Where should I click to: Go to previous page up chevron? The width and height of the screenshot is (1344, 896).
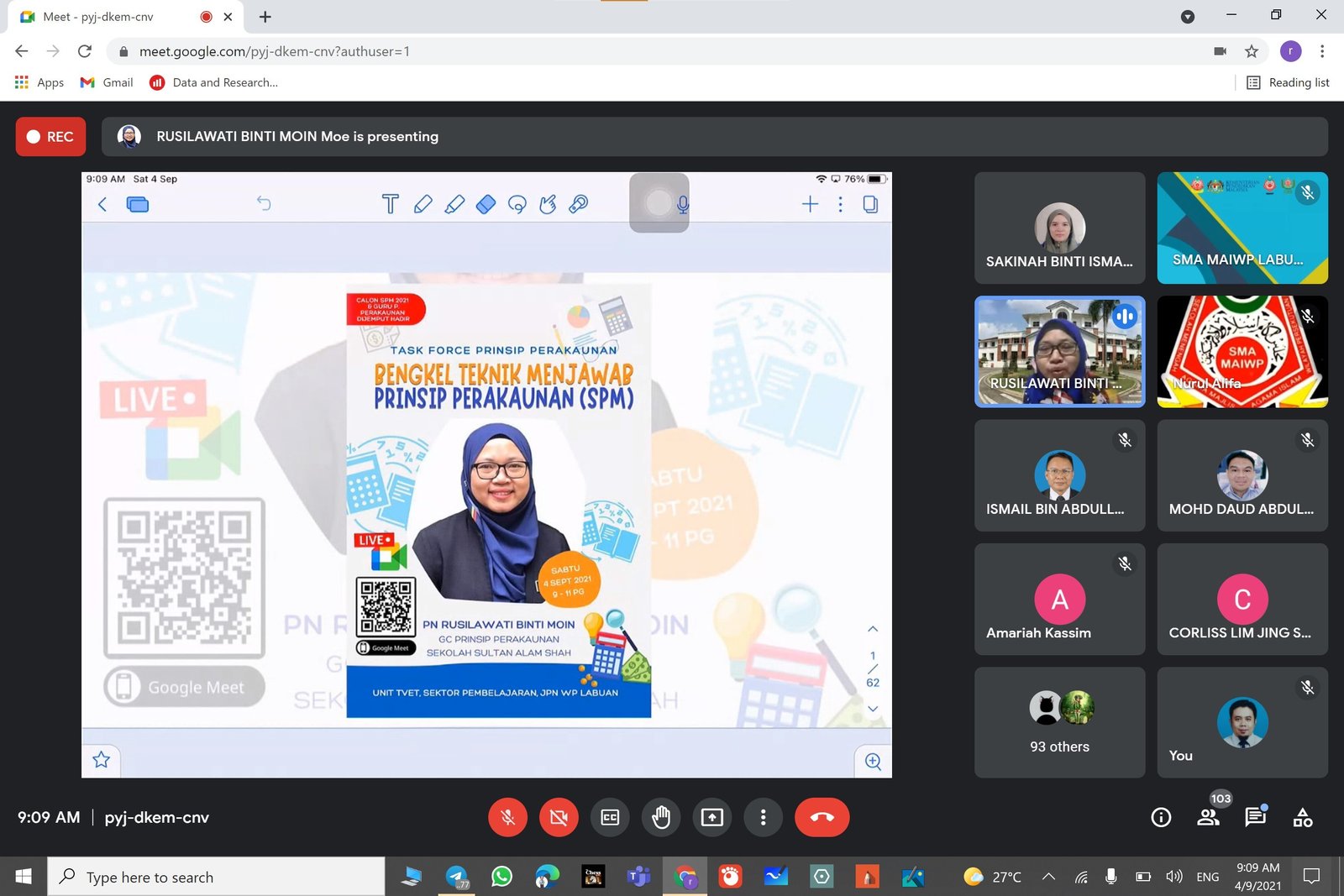coord(873,629)
